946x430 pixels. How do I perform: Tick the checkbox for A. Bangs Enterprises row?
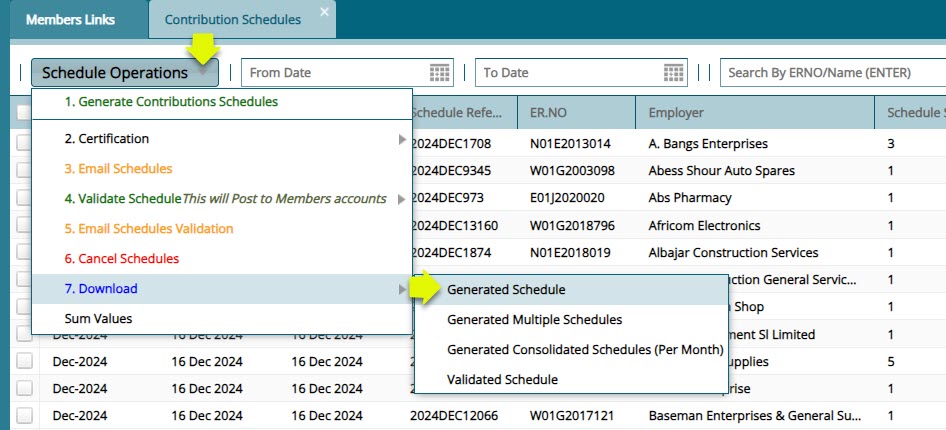coord(24,144)
